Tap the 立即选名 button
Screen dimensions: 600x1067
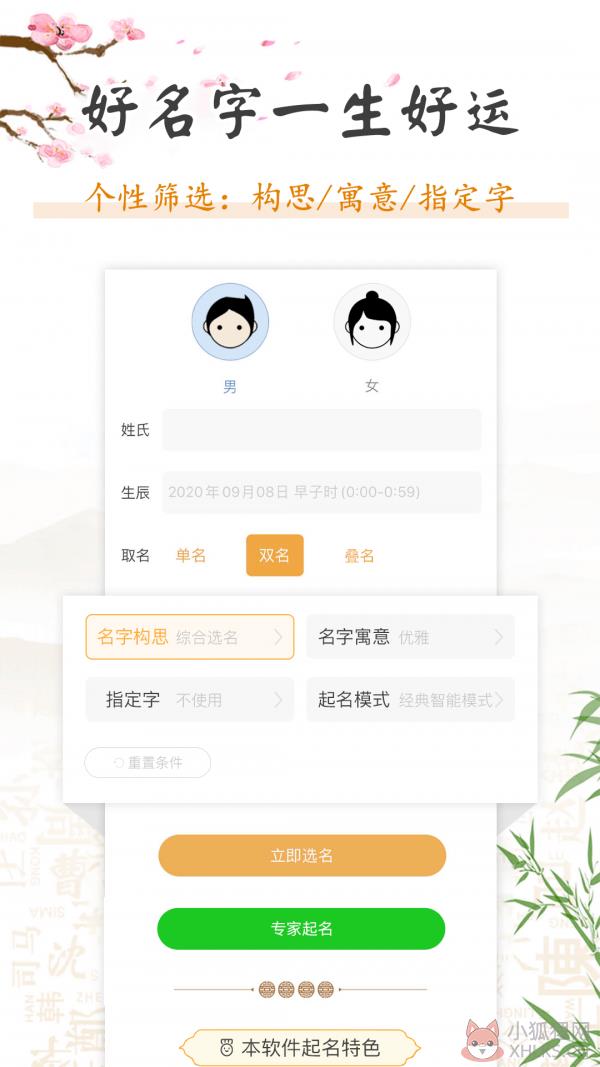point(302,855)
